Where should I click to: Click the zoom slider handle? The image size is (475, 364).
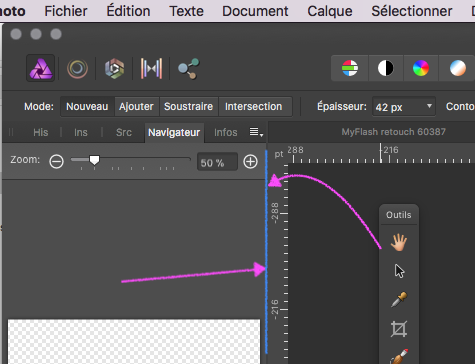[95, 160]
